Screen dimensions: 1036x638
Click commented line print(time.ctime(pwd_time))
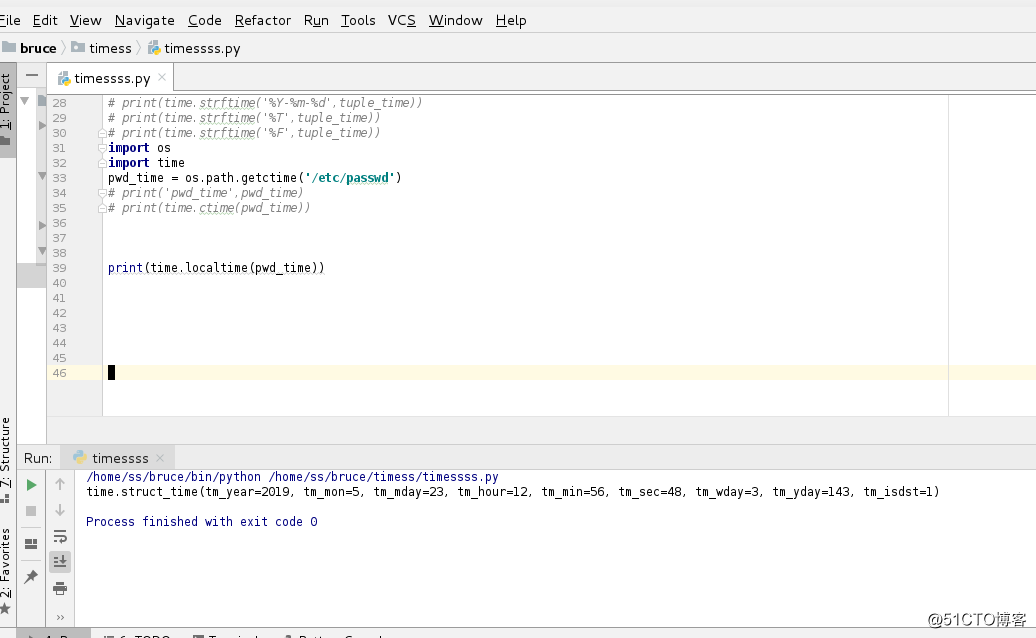[209, 207]
